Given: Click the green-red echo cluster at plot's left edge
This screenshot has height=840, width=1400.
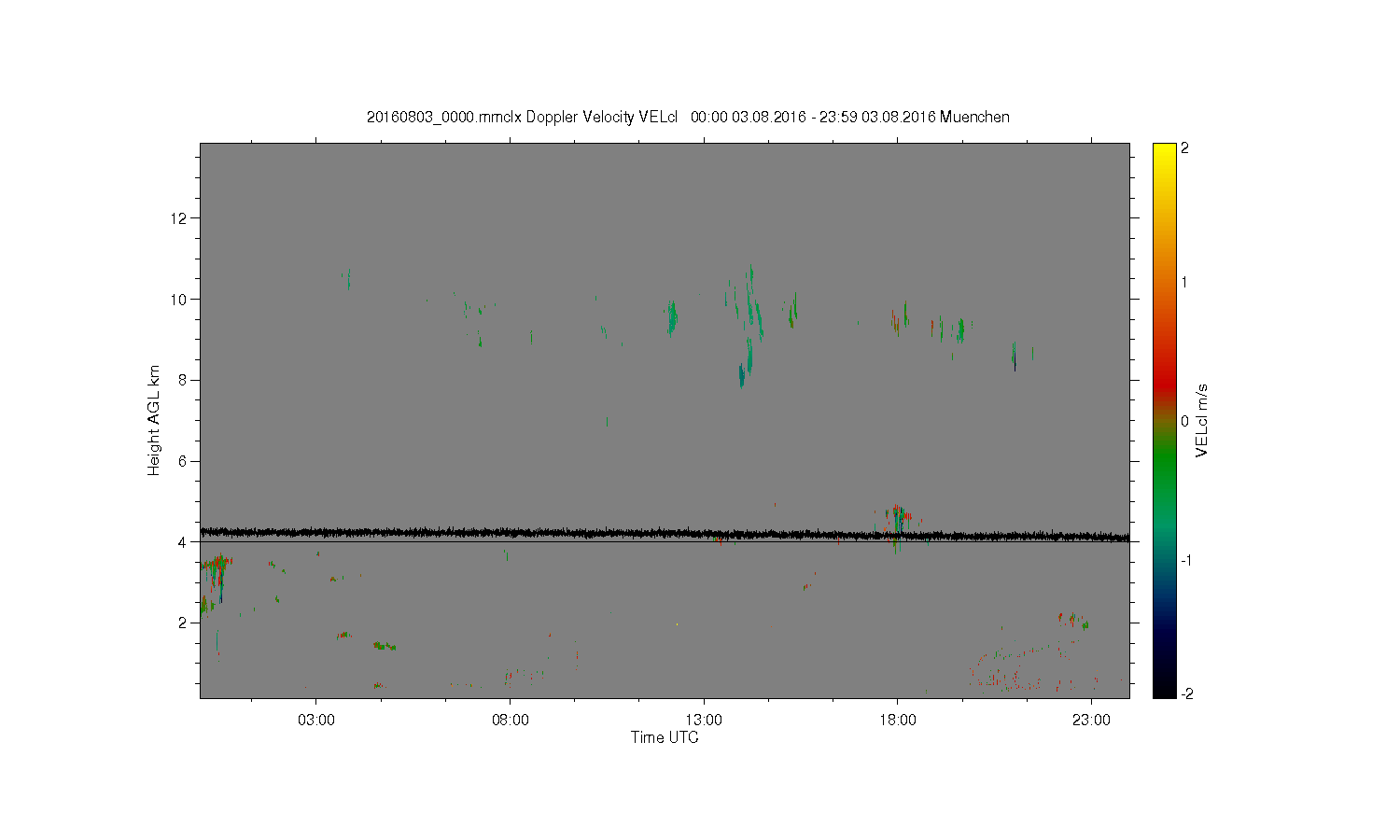Looking at the screenshot, I should pos(216,579).
